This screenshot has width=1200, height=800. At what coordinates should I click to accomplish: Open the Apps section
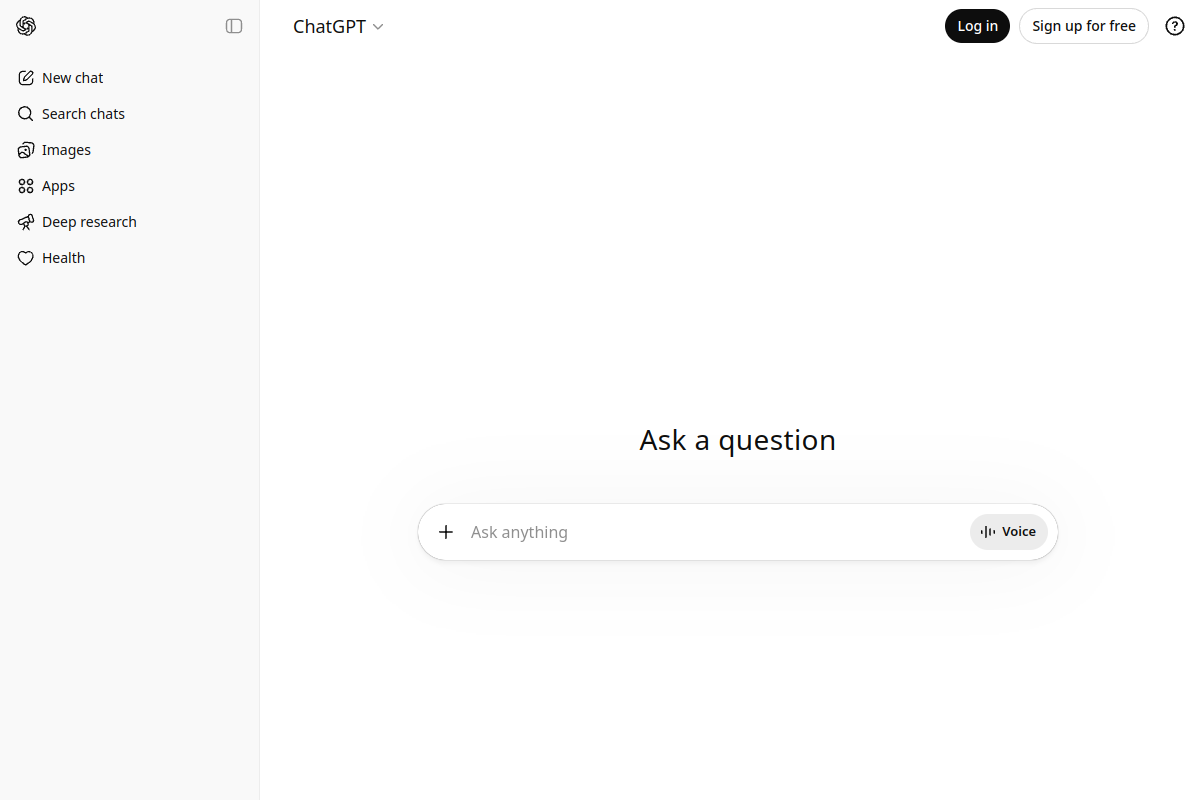point(58,185)
